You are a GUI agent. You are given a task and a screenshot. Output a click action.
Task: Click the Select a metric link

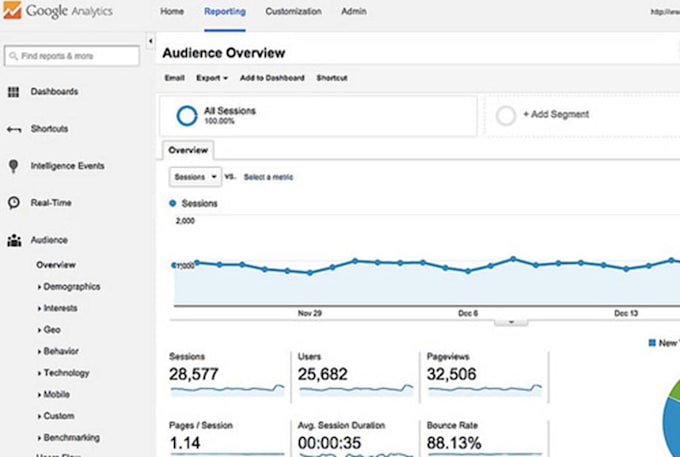(x=268, y=177)
